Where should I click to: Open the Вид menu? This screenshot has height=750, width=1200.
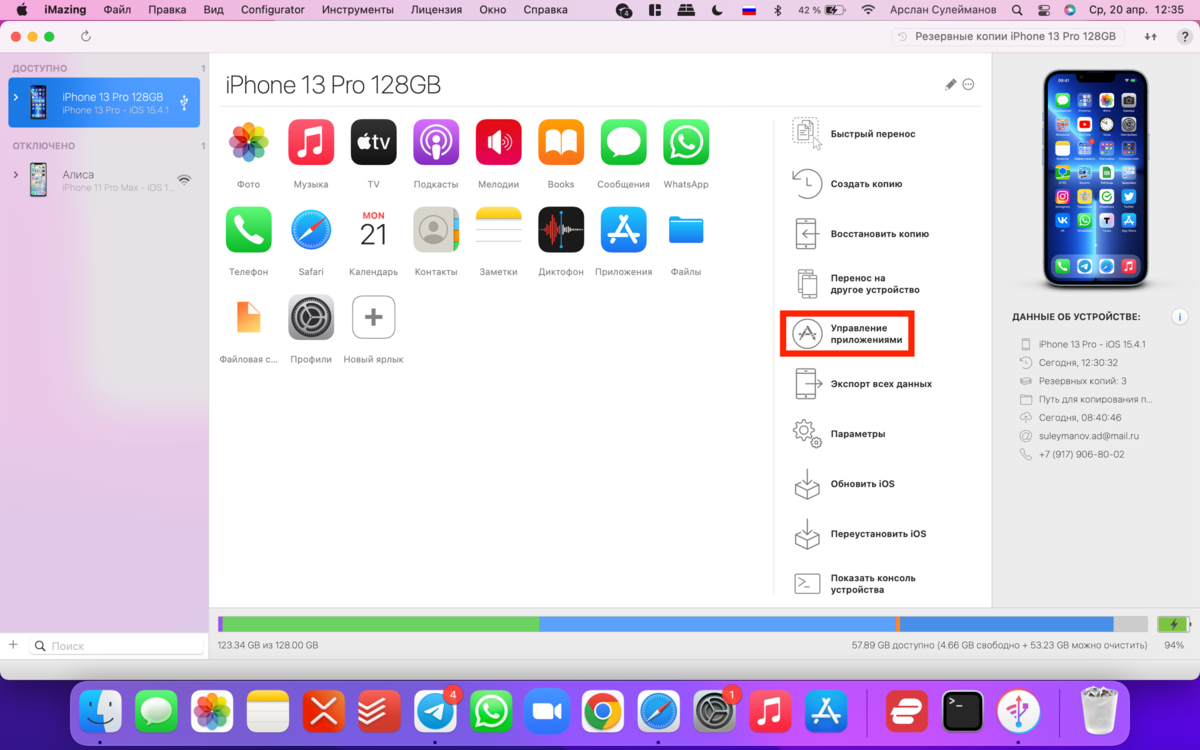[213, 10]
